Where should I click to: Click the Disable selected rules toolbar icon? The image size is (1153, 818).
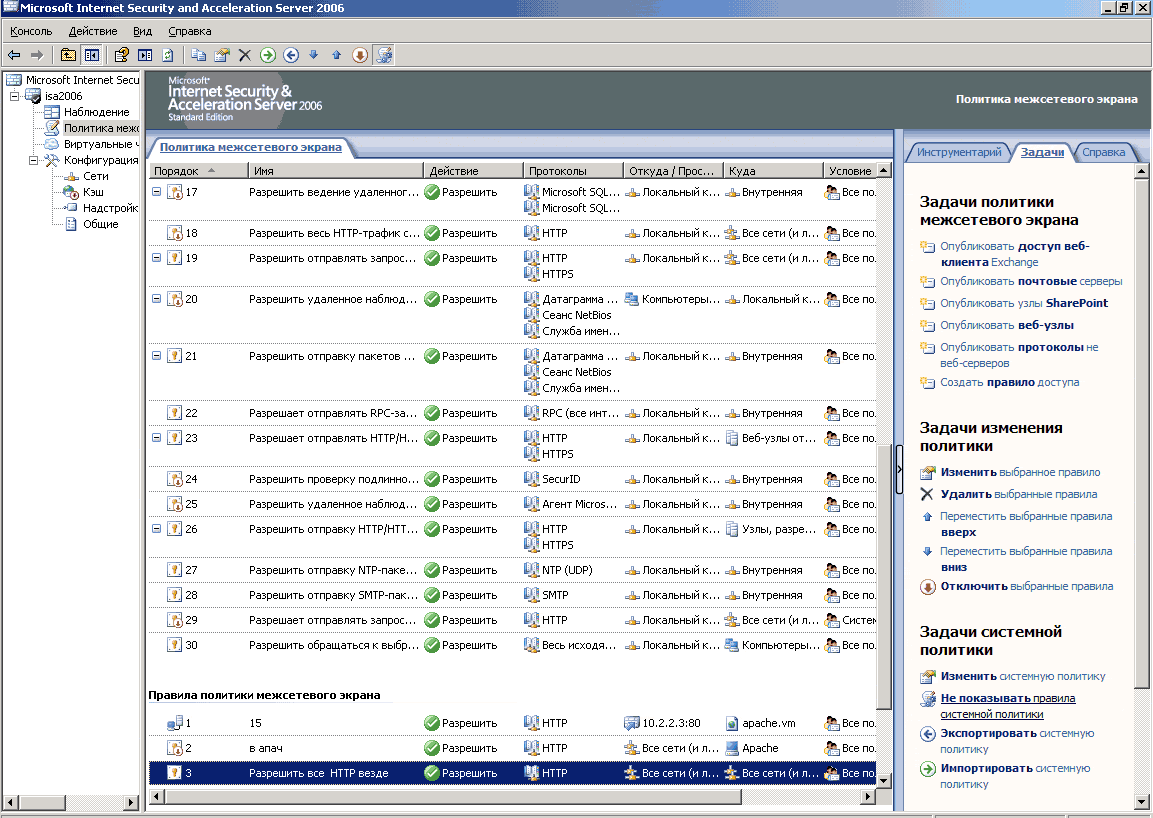click(x=360, y=55)
